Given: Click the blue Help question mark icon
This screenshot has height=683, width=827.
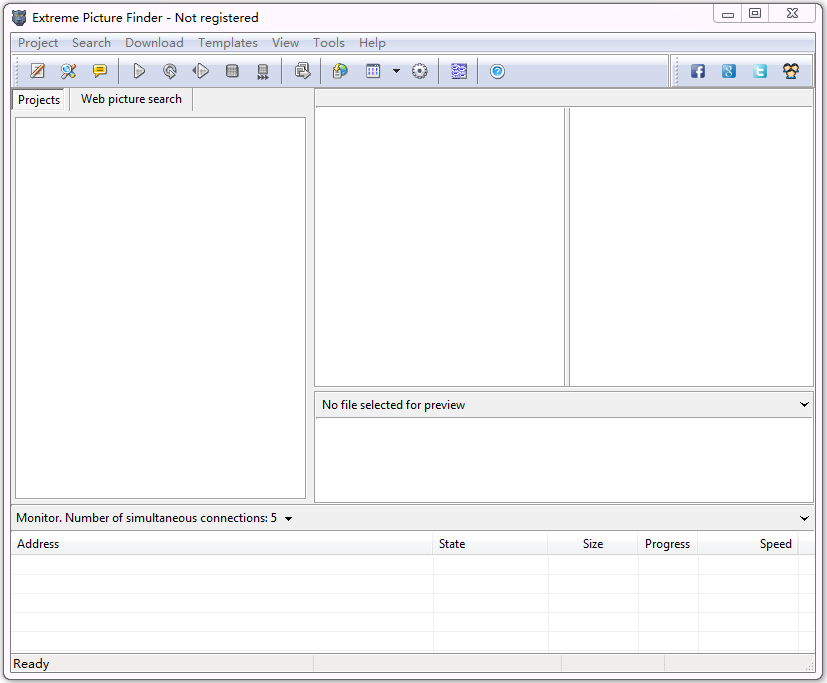Looking at the screenshot, I should pyautogui.click(x=497, y=71).
